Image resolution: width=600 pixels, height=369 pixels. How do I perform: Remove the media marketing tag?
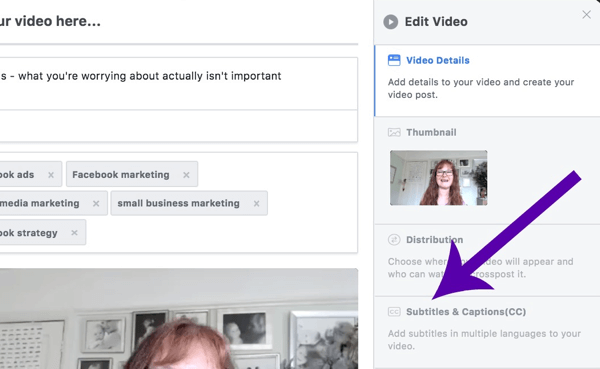pyautogui.click(x=96, y=204)
